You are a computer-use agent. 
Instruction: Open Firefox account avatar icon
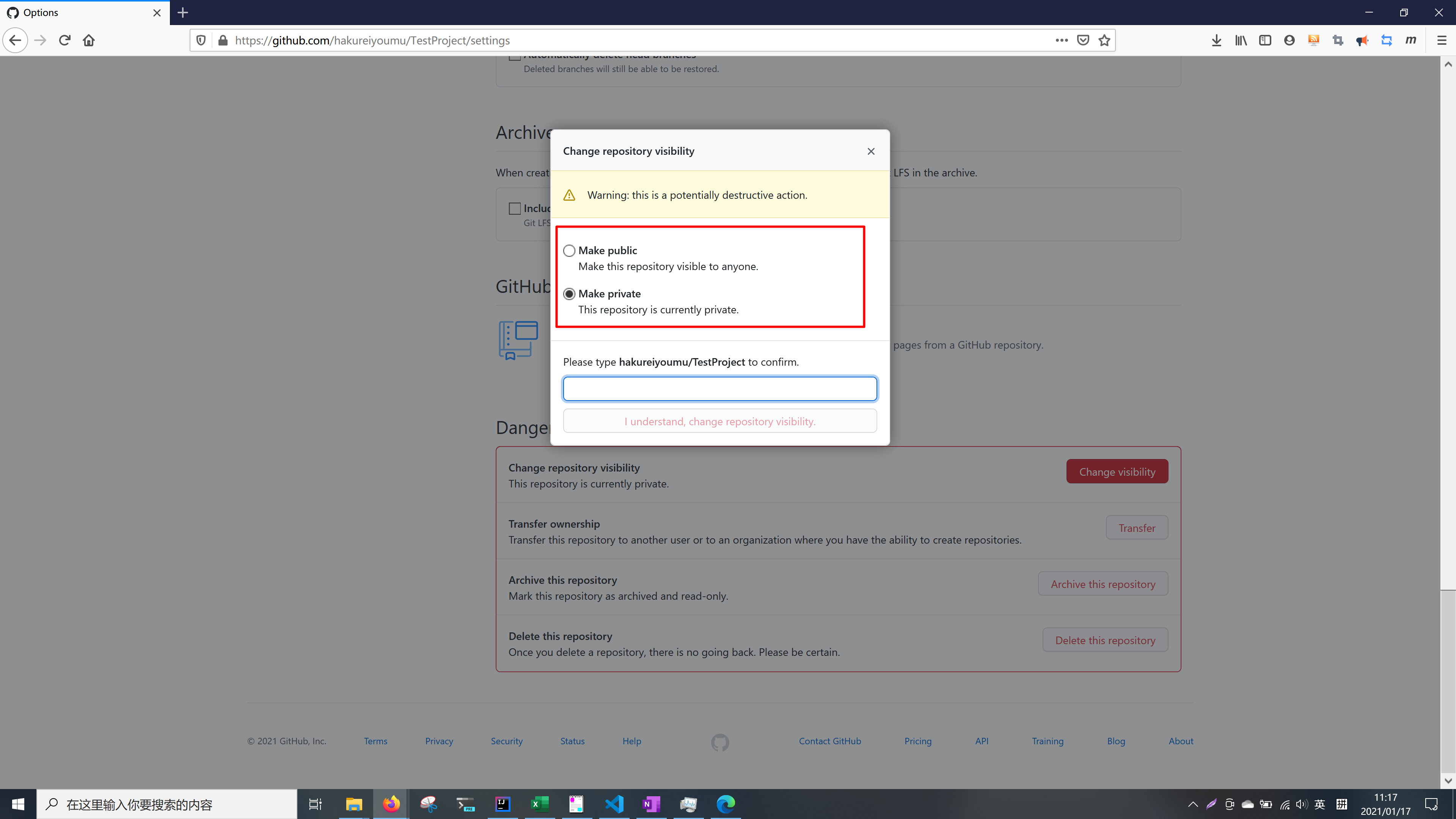pos(1289,40)
